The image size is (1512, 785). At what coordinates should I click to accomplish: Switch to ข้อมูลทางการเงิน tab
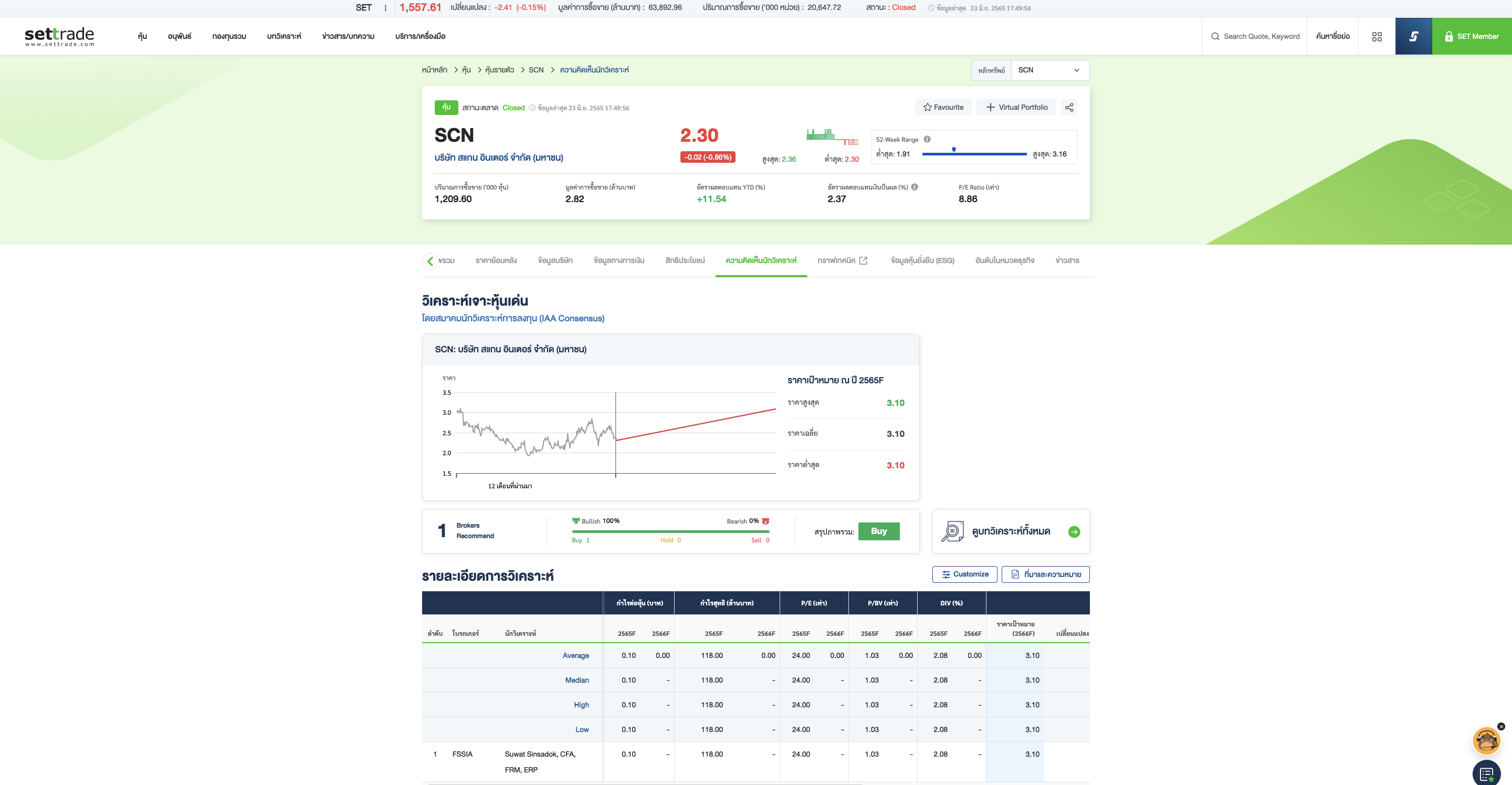(x=618, y=260)
